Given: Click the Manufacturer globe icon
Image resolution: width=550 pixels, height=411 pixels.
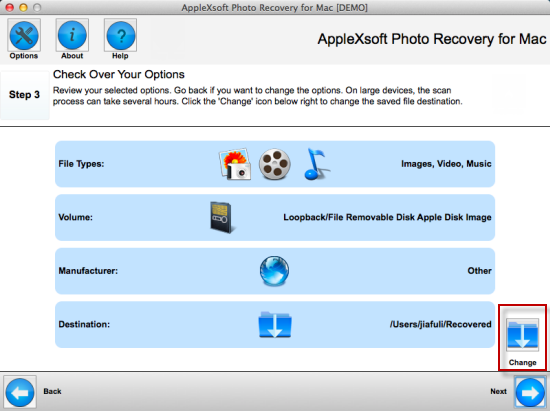Looking at the screenshot, I should point(274,271).
